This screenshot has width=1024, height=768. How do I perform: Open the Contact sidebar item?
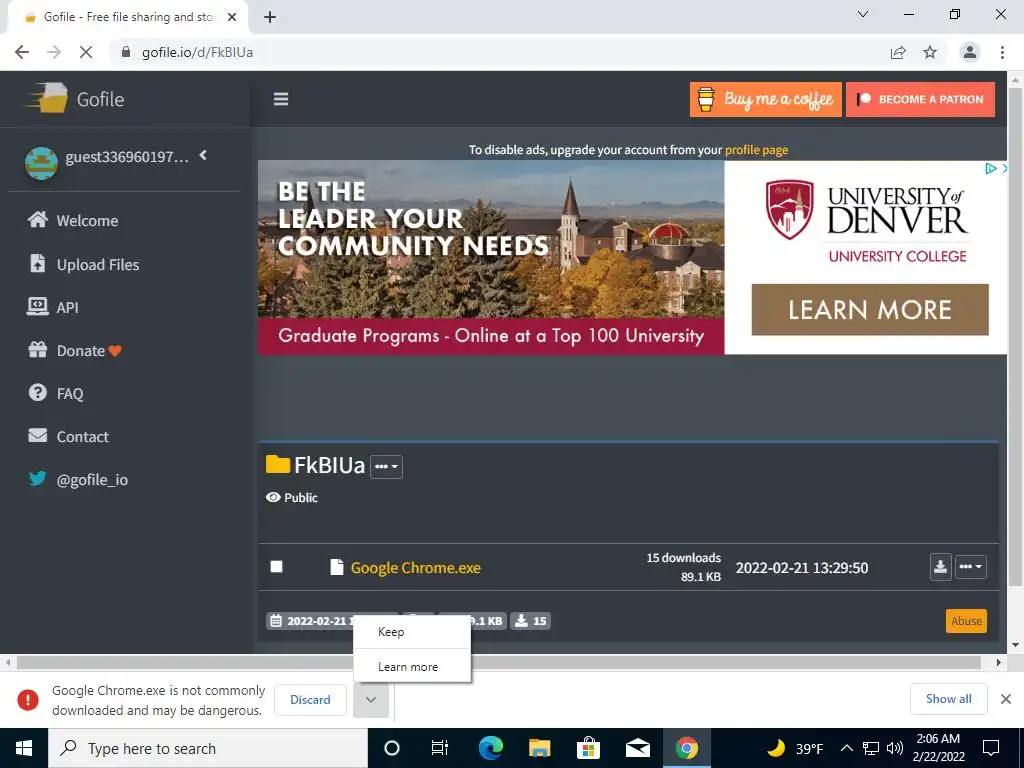pos(68,436)
